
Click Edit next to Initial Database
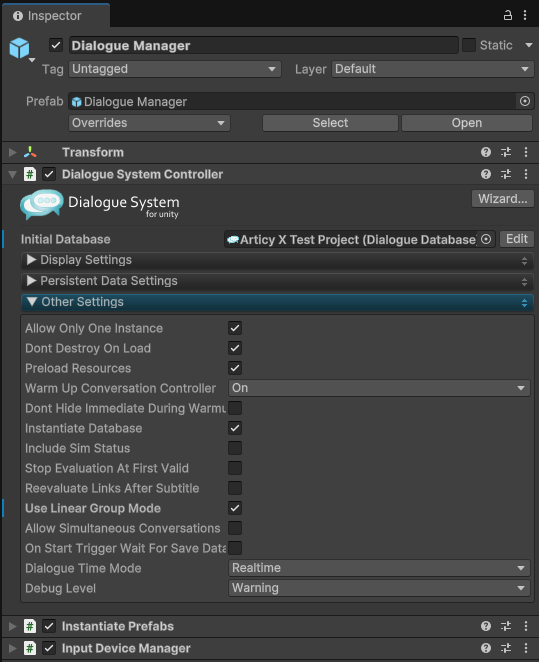517,239
